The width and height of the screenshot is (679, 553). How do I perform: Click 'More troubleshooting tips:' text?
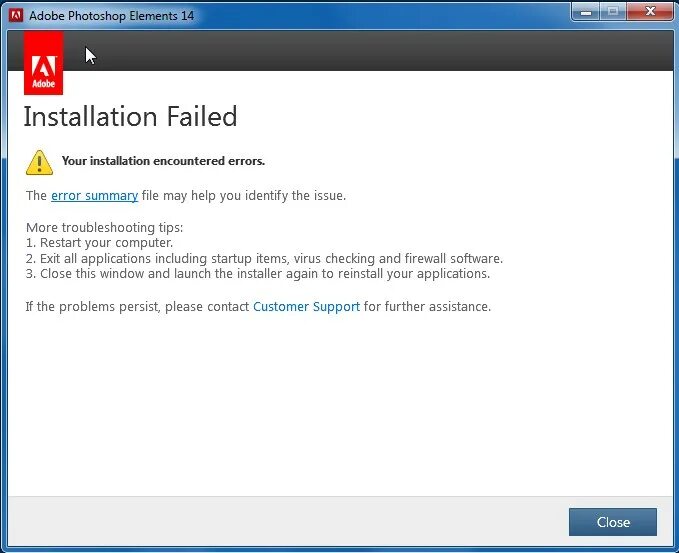[x=104, y=227]
